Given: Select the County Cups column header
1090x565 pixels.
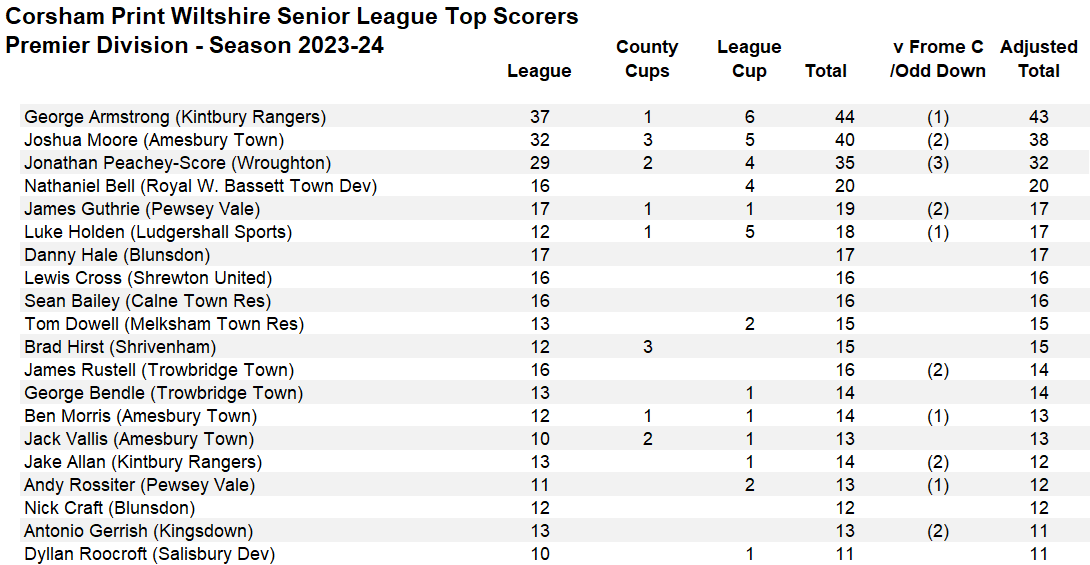Looking at the screenshot, I should pos(647,59).
